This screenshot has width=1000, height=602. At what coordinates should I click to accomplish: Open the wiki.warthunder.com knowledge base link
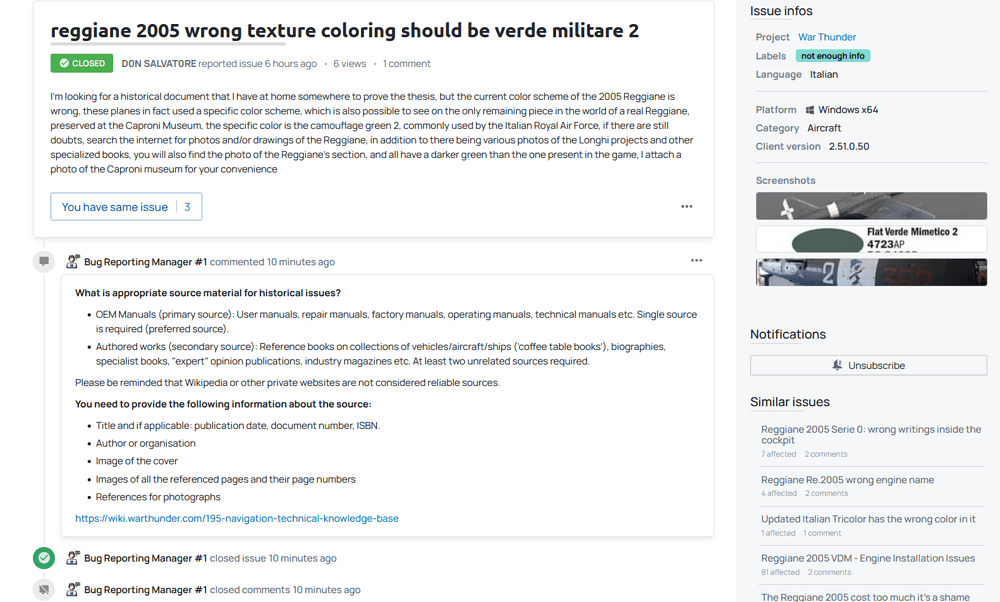click(237, 518)
